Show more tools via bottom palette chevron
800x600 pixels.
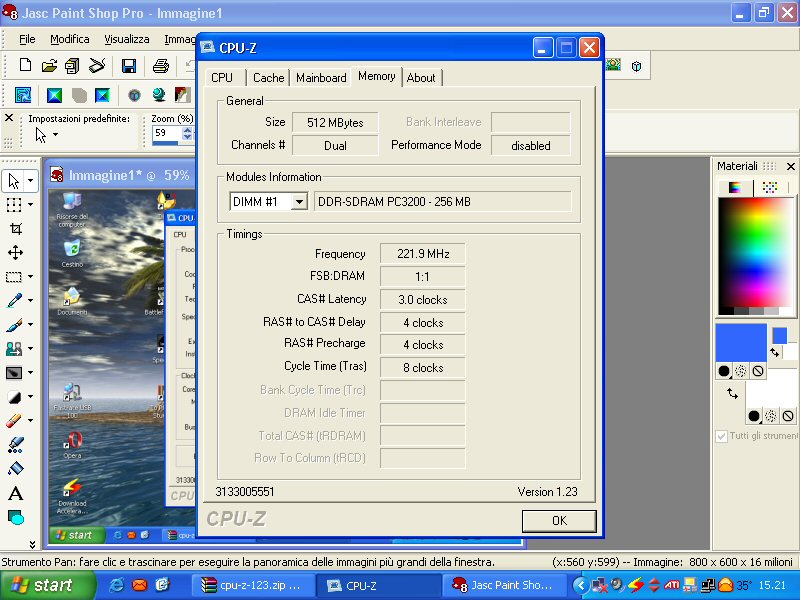[32, 544]
